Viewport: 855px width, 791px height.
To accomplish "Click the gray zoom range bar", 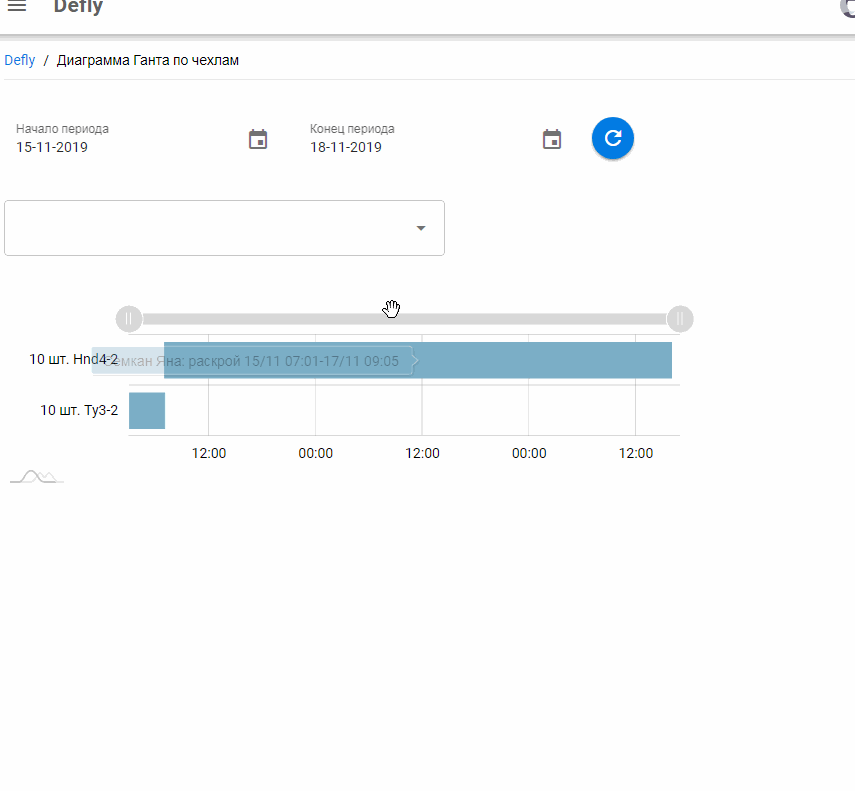I will point(405,319).
